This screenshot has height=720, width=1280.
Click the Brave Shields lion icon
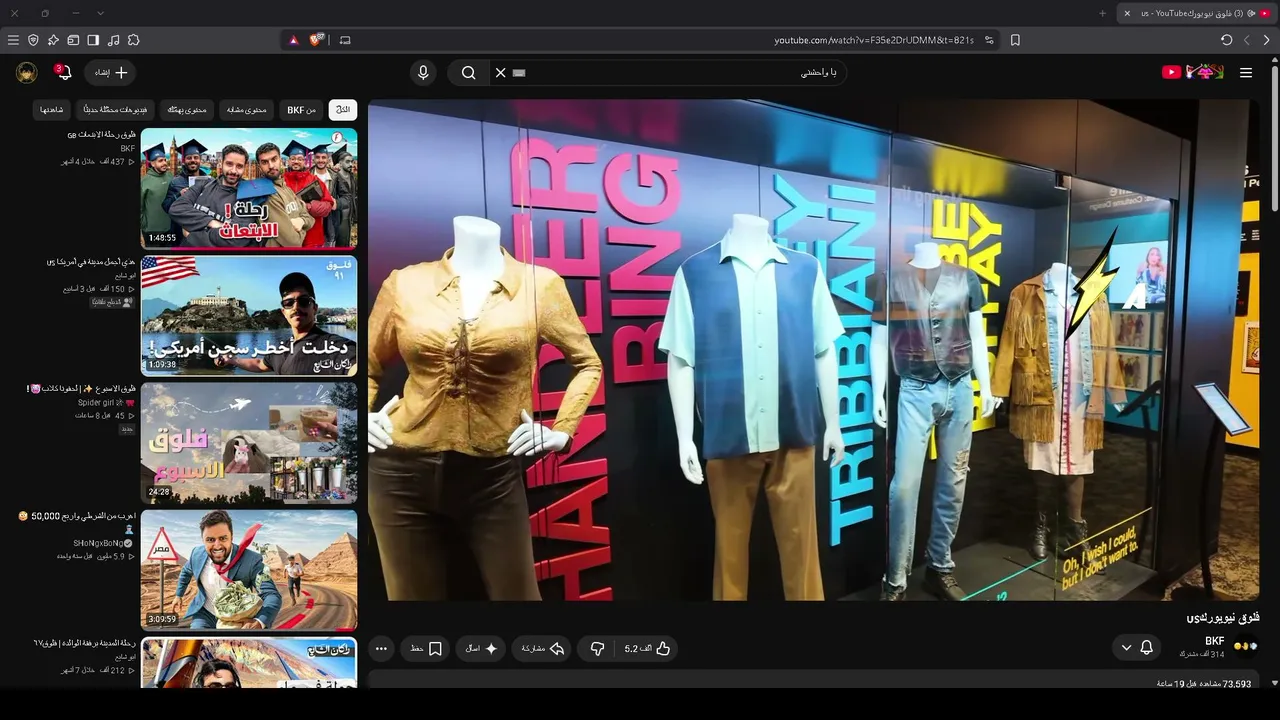click(x=316, y=40)
